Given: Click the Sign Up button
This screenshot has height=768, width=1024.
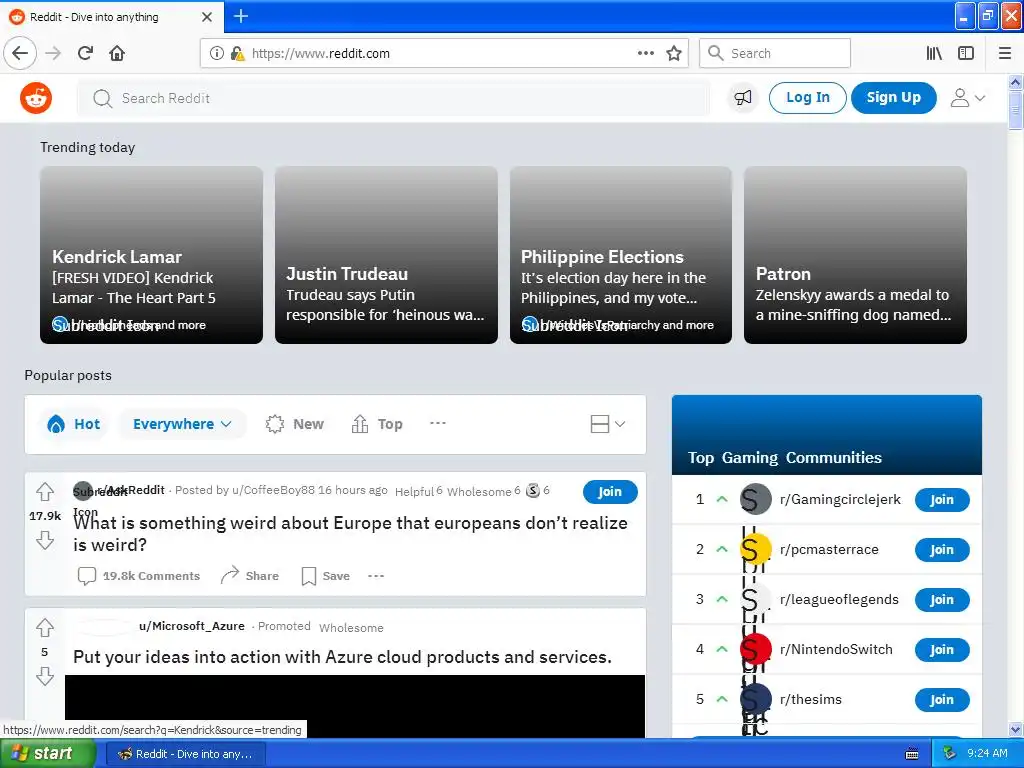Looking at the screenshot, I should coord(893,98).
